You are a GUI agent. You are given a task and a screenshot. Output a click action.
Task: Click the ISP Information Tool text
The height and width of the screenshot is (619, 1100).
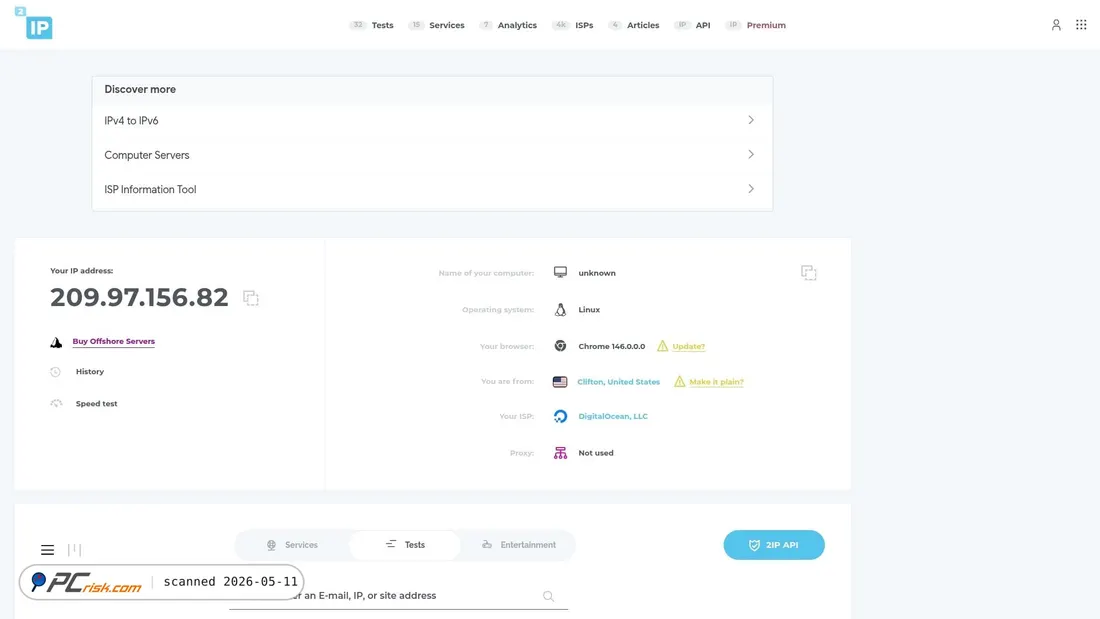[x=150, y=189]
